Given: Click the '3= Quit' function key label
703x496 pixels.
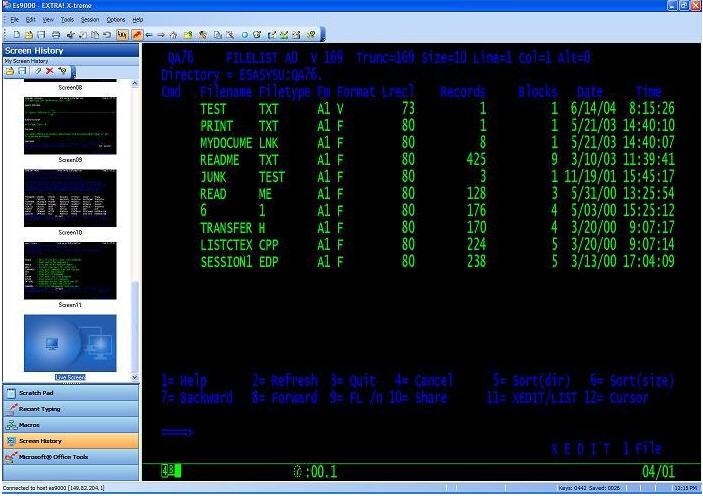Looking at the screenshot, I should [x=354, y=381].
